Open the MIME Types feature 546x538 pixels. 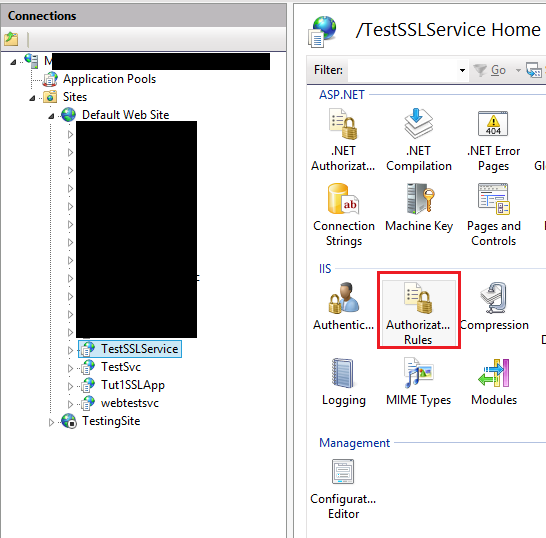[418, 382]
